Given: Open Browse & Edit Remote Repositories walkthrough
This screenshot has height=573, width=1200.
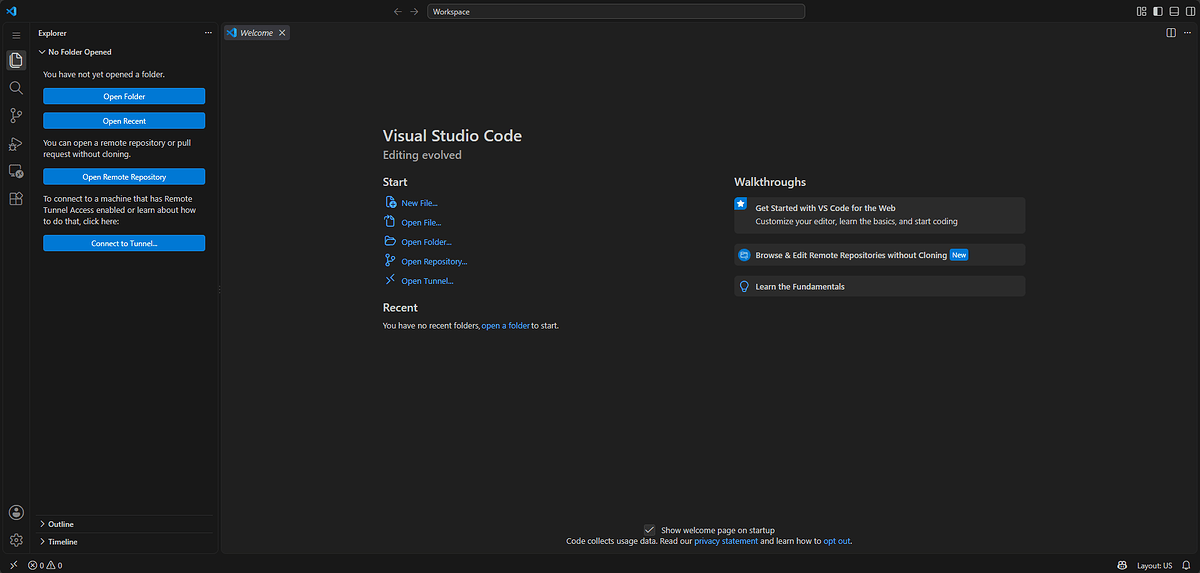Looking at the screenshot, I should pos(880,255).
